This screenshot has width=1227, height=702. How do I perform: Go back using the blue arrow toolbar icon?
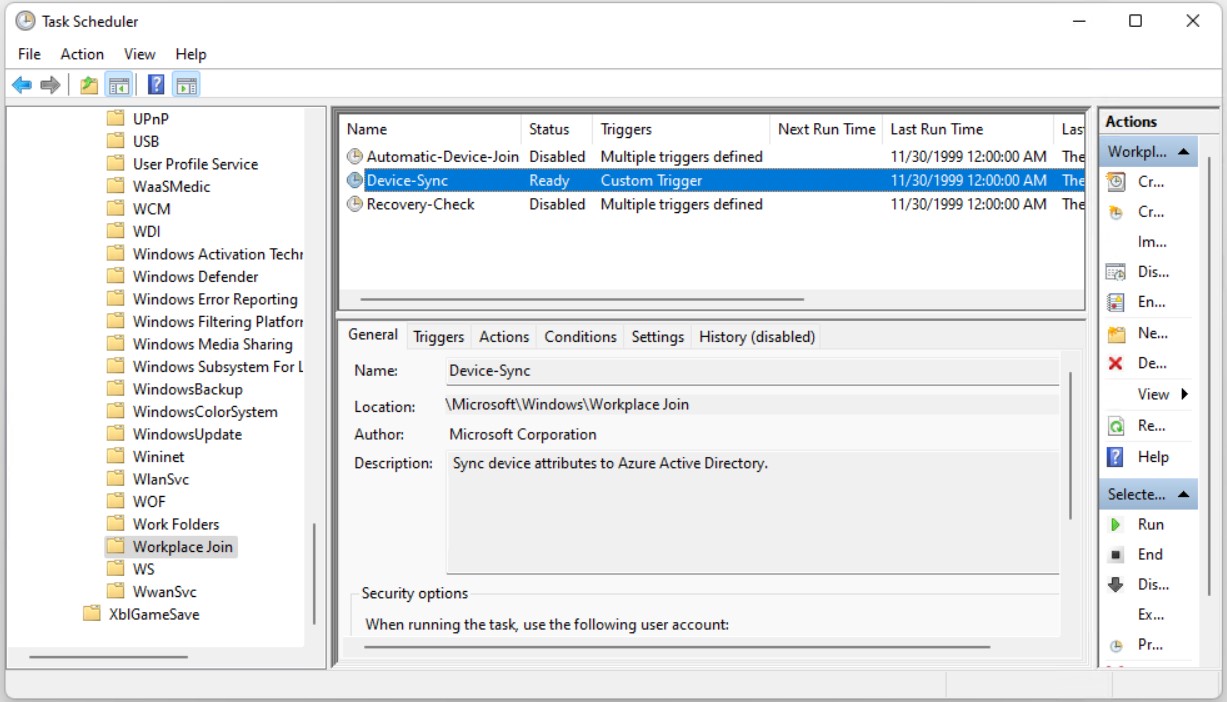pos(22,86)
